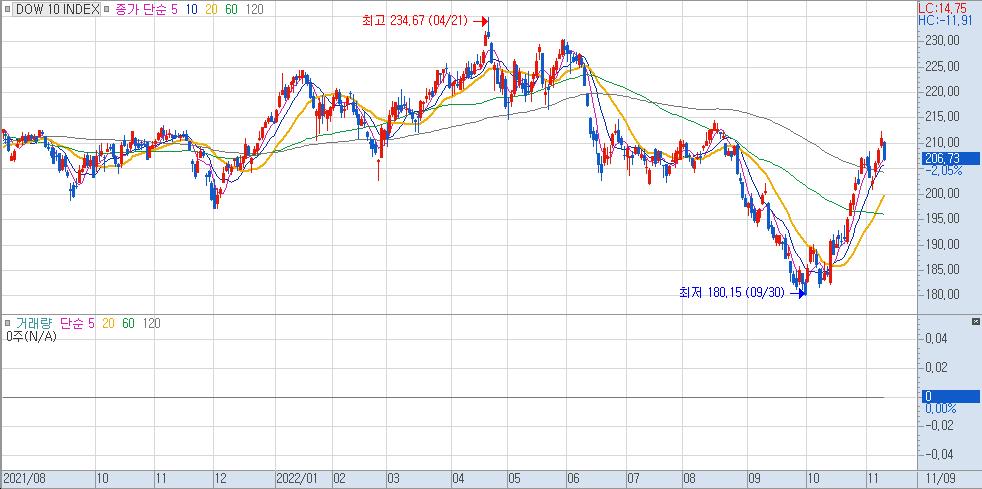Select the price chart 120-day average legend

click(x=255, y=9)
